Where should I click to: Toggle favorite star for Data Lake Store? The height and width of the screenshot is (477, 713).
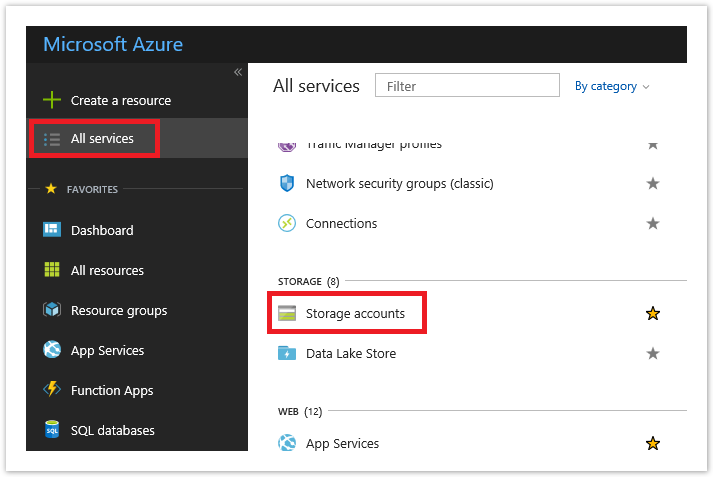(653, 353)
